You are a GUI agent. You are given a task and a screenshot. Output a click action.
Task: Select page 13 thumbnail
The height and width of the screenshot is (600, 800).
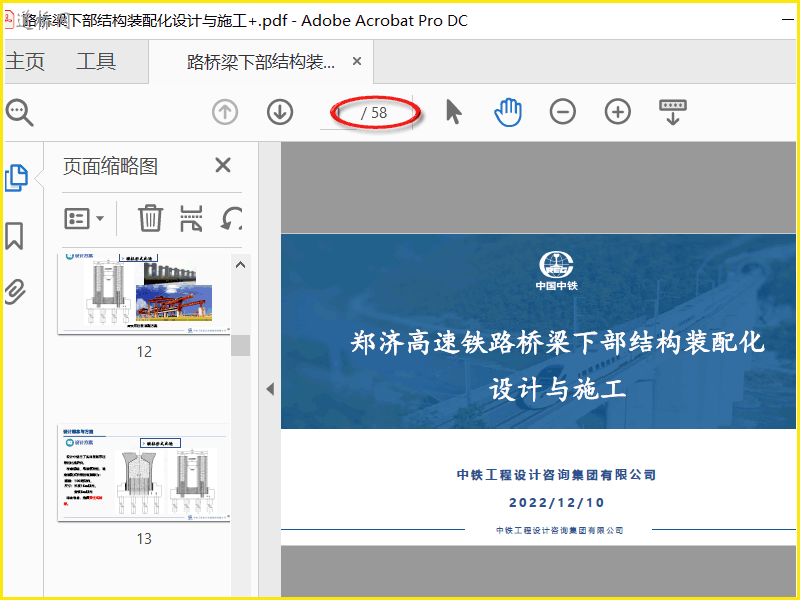144,473
